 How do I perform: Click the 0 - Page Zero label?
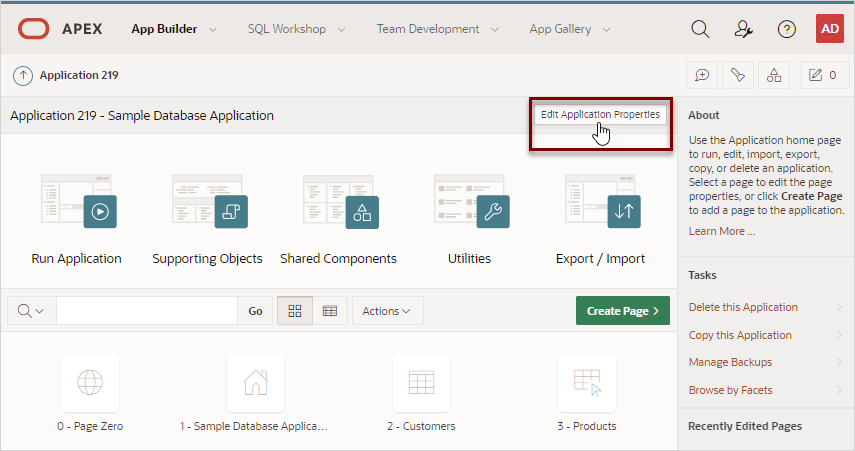click(90, 426)
